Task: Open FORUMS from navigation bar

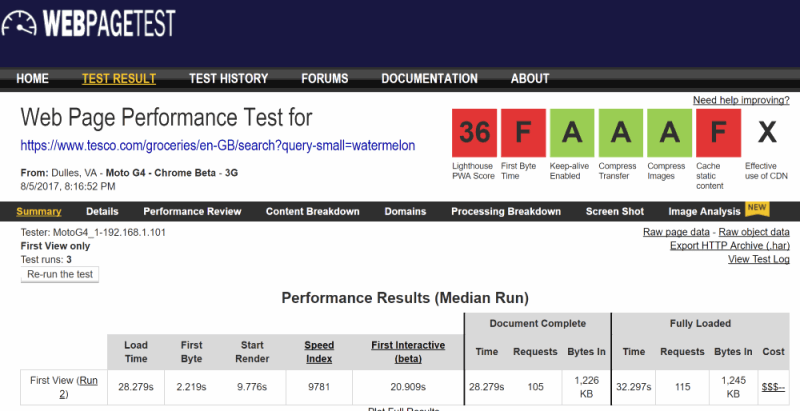Action: [x=324, y=79]
